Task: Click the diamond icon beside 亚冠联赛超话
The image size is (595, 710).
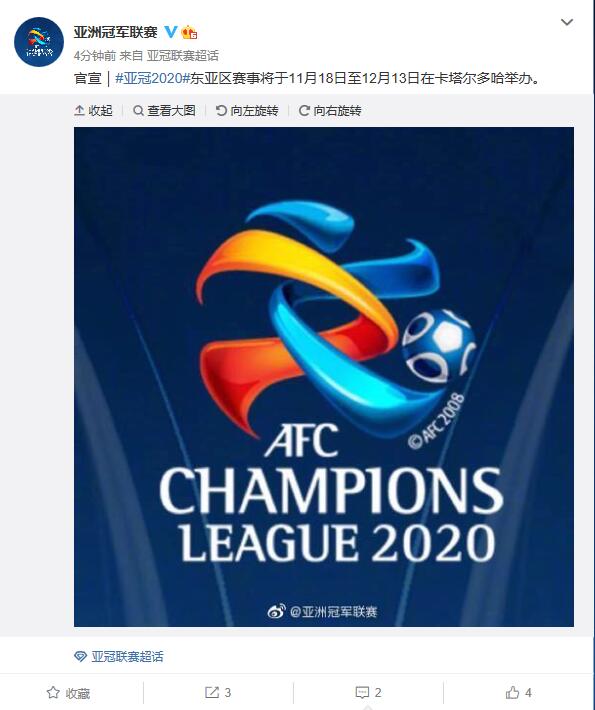Action: 81,657
